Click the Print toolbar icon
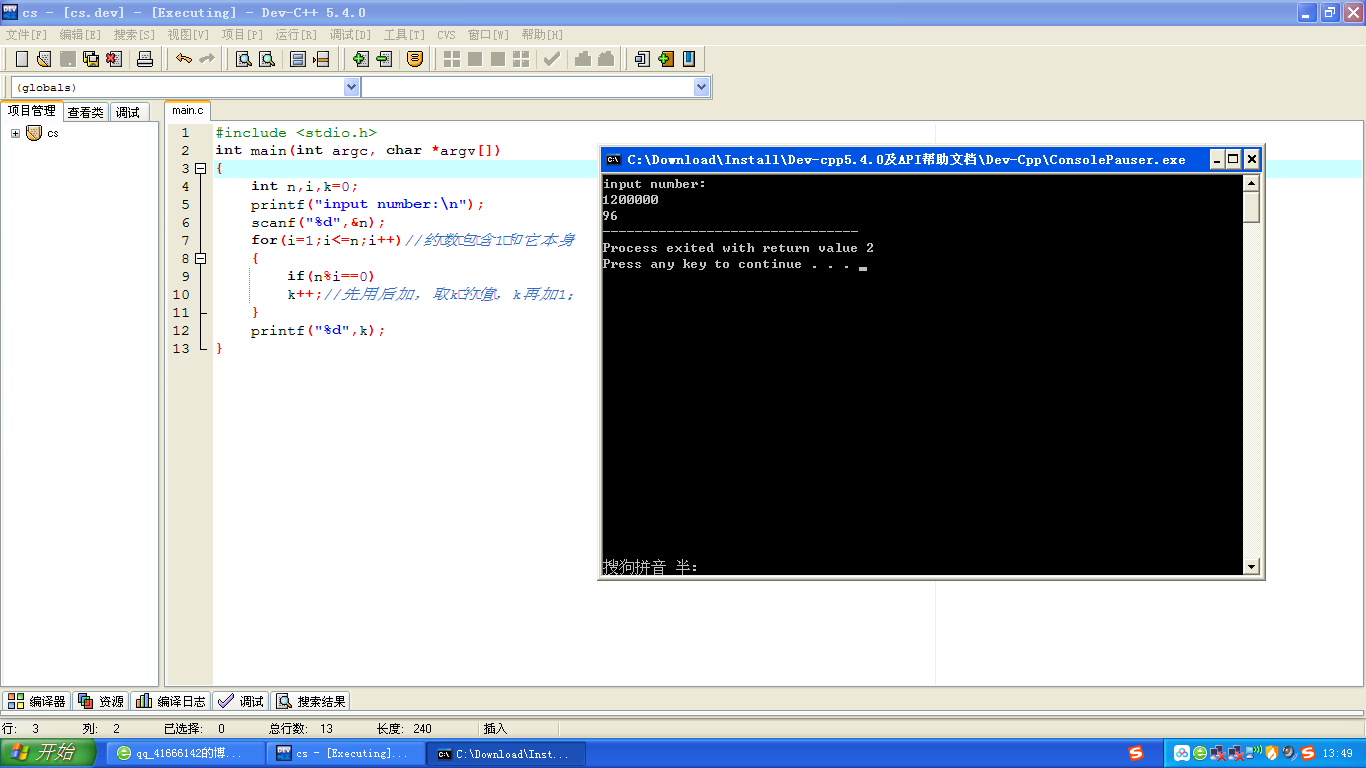The width and height of the screenshot is (1366, 768). (145, 59)
